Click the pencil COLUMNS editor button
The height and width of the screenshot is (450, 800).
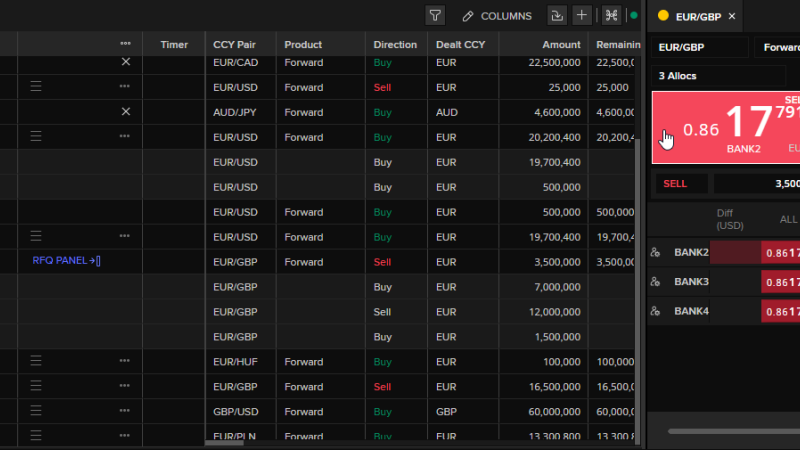(497, 16)
